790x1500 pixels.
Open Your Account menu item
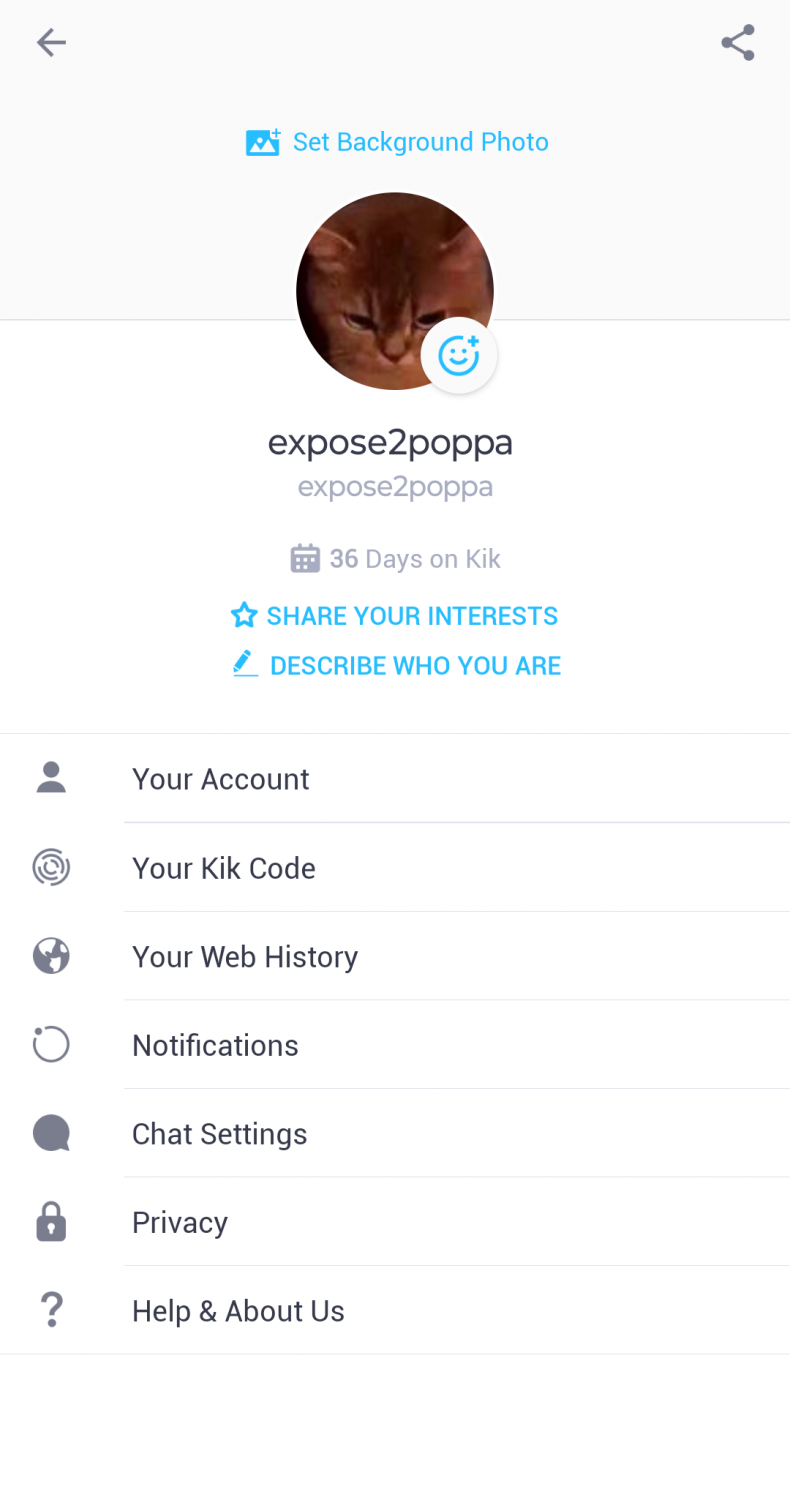click(x=221, y=779)
